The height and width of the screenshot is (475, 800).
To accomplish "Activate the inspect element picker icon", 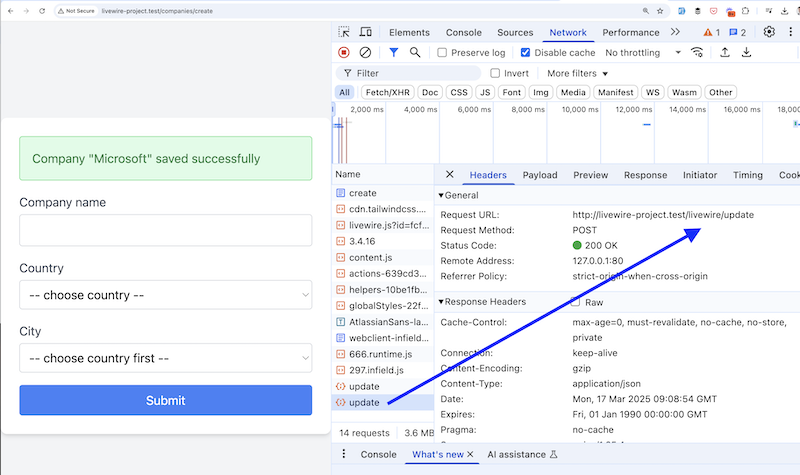I will coord(344,32).
